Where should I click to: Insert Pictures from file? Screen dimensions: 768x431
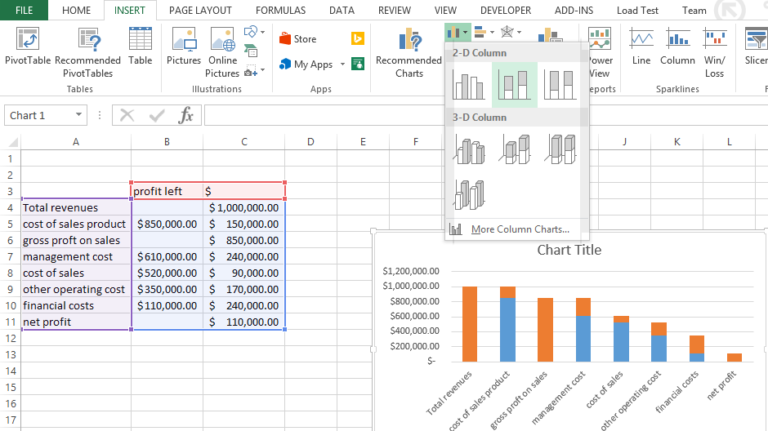pos(184,48)
